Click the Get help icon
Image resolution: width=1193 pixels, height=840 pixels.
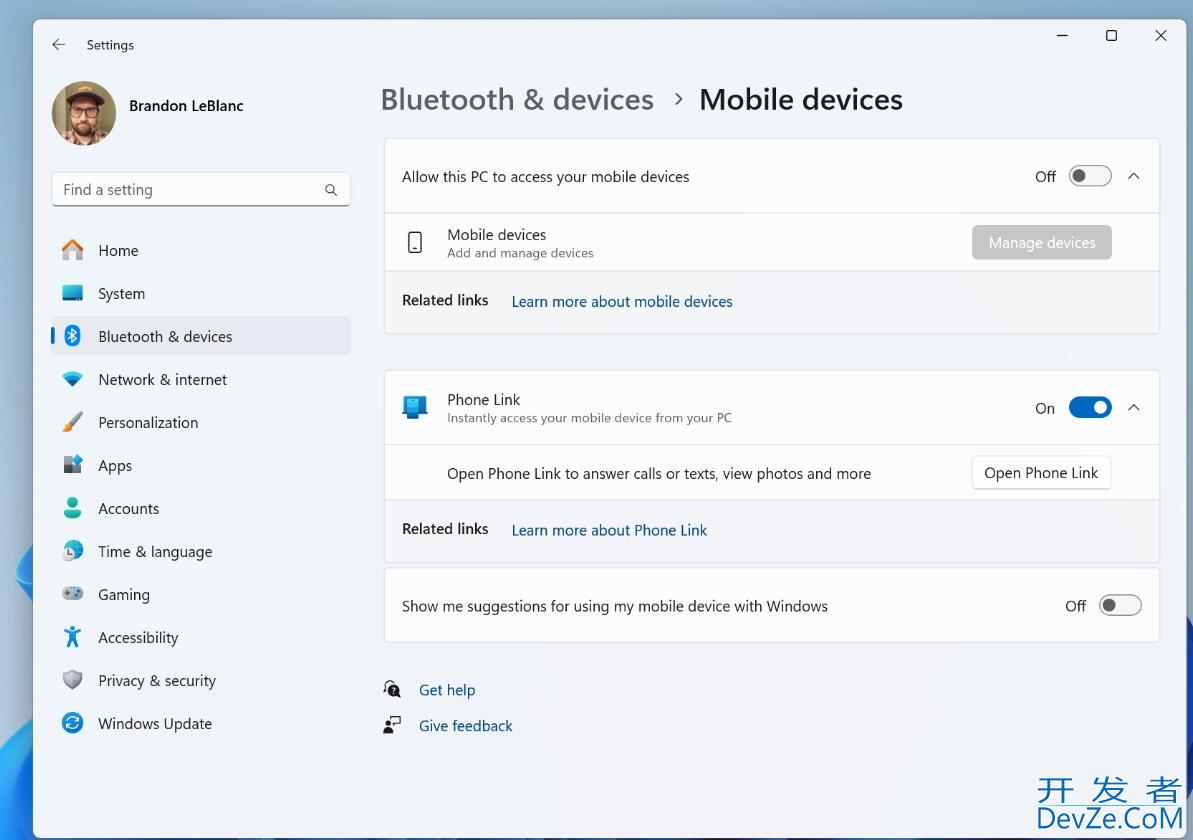(x=392, y=689)
